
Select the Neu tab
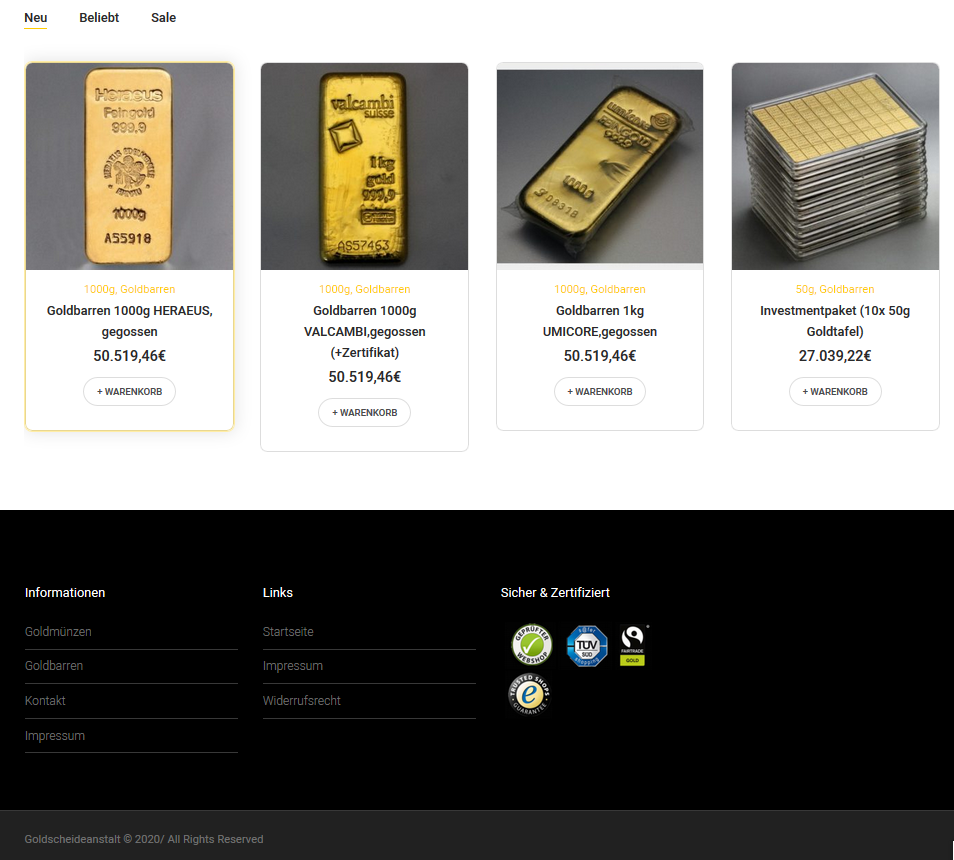click(x=36, y=18)
